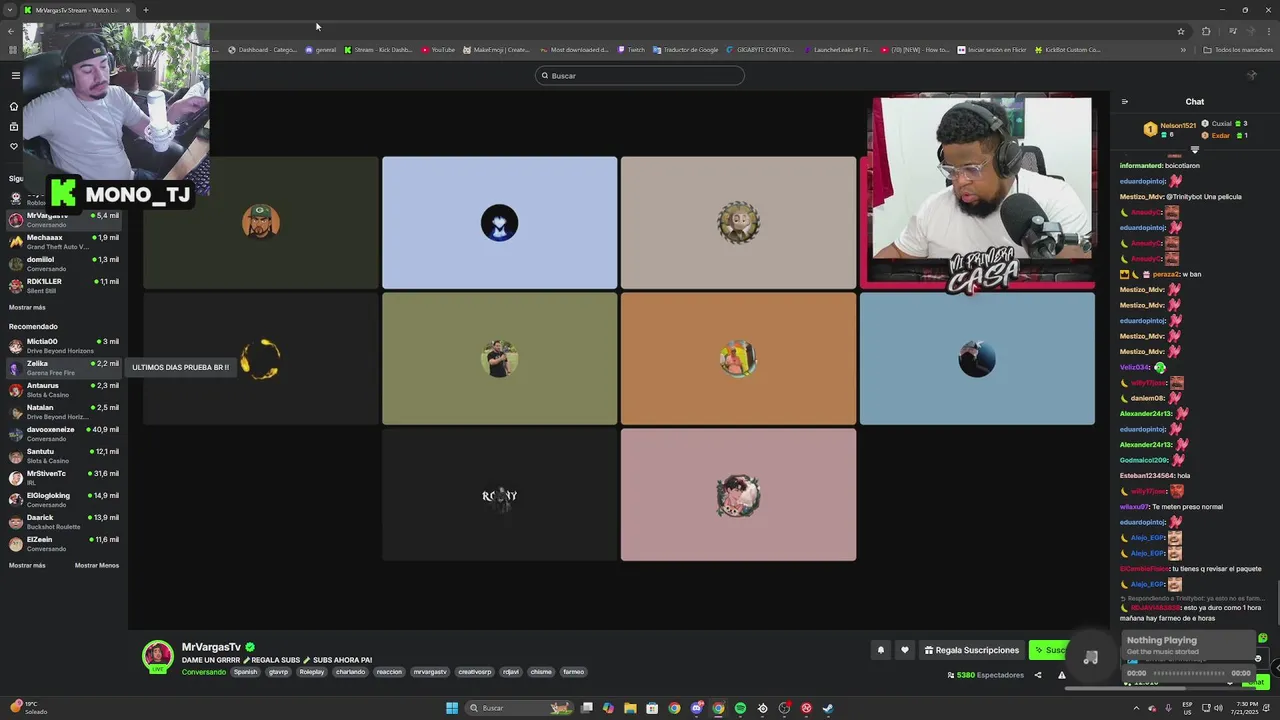This screenshot has width=1280, height=720.
Task: Open Spotify from the taskbar
Action: coord(740,708)
